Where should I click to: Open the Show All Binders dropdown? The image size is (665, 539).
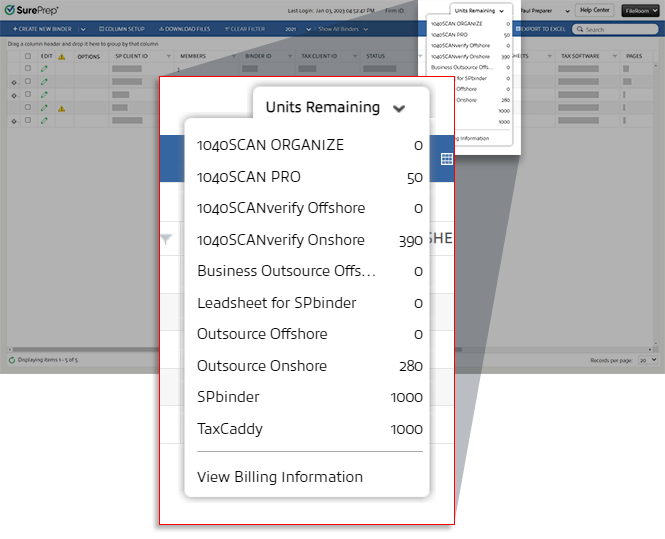coord(343,29)
